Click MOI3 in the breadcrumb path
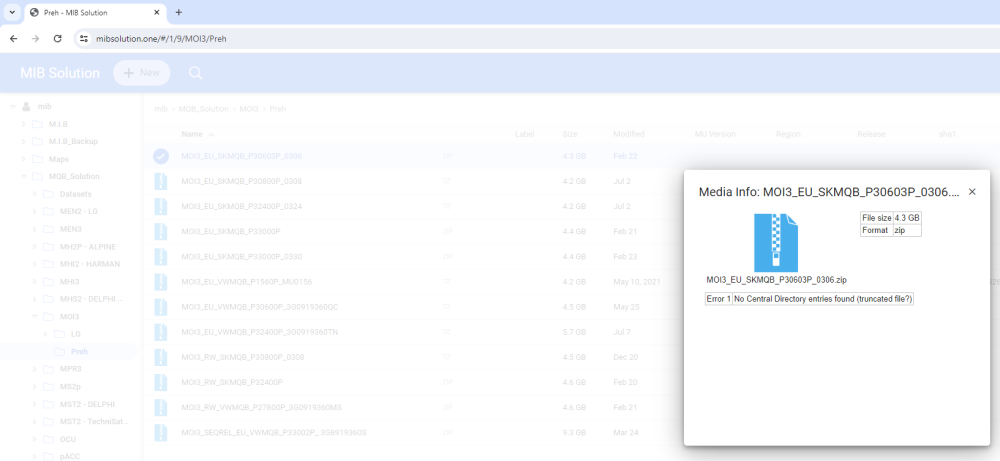 click(x=249, y=109)
